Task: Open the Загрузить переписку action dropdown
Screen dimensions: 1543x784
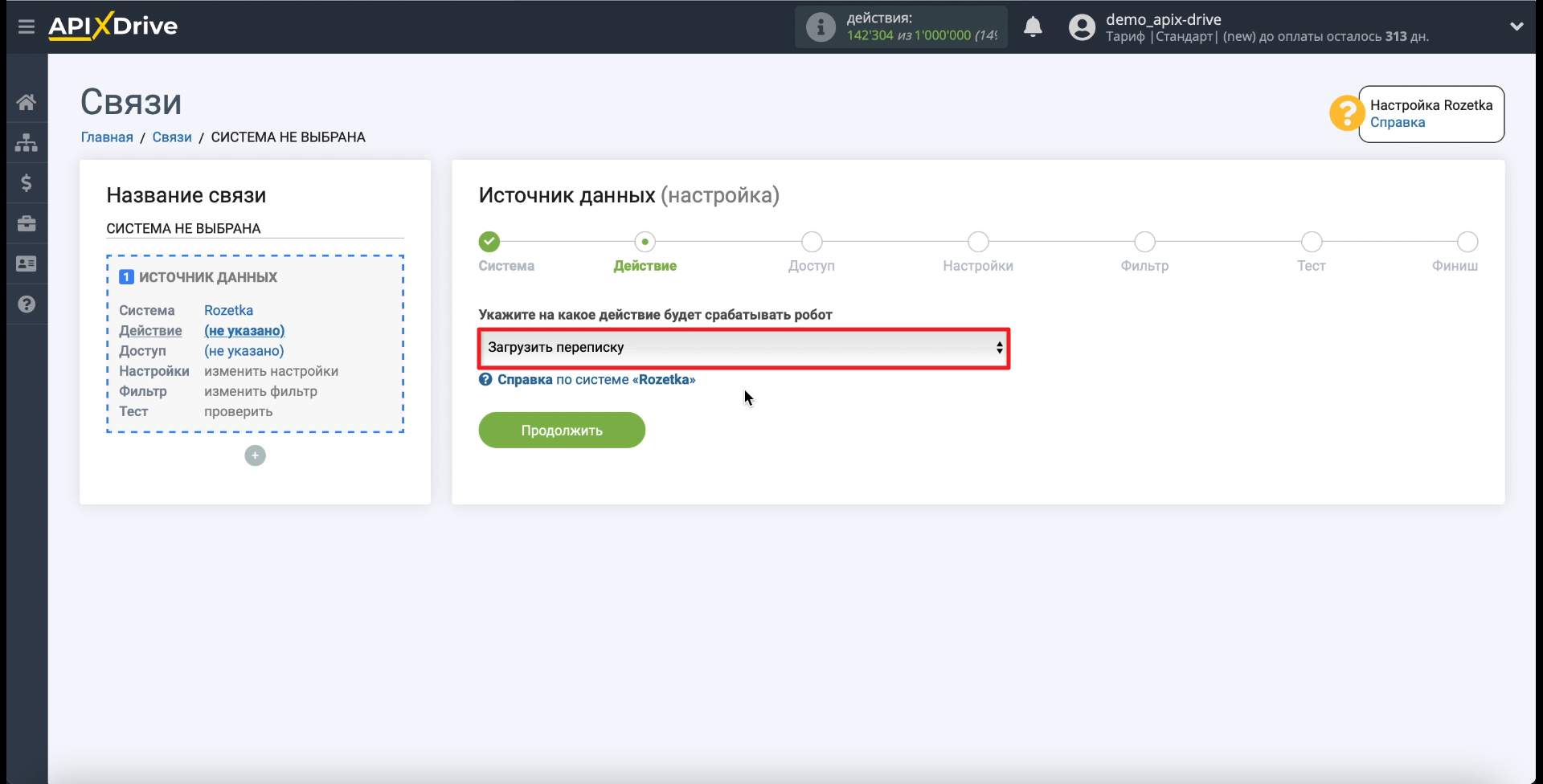Action: click(744, 348)
